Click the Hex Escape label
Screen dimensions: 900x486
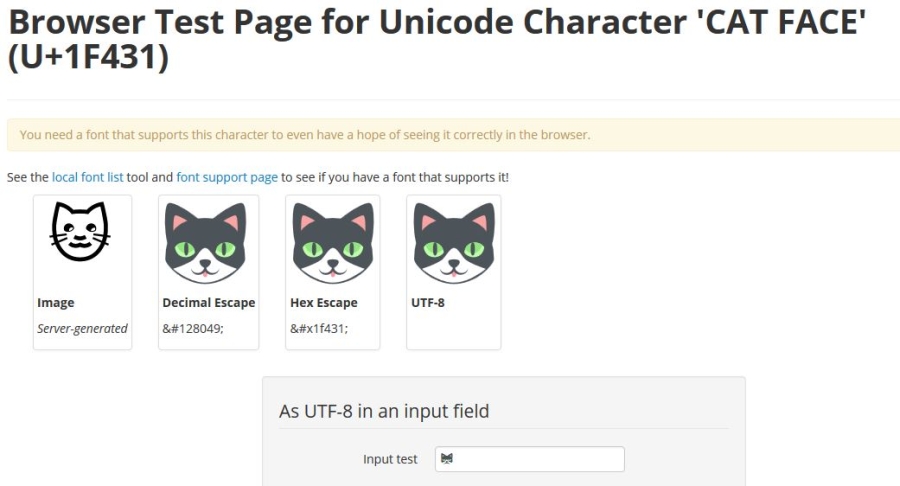click(323, 303)
